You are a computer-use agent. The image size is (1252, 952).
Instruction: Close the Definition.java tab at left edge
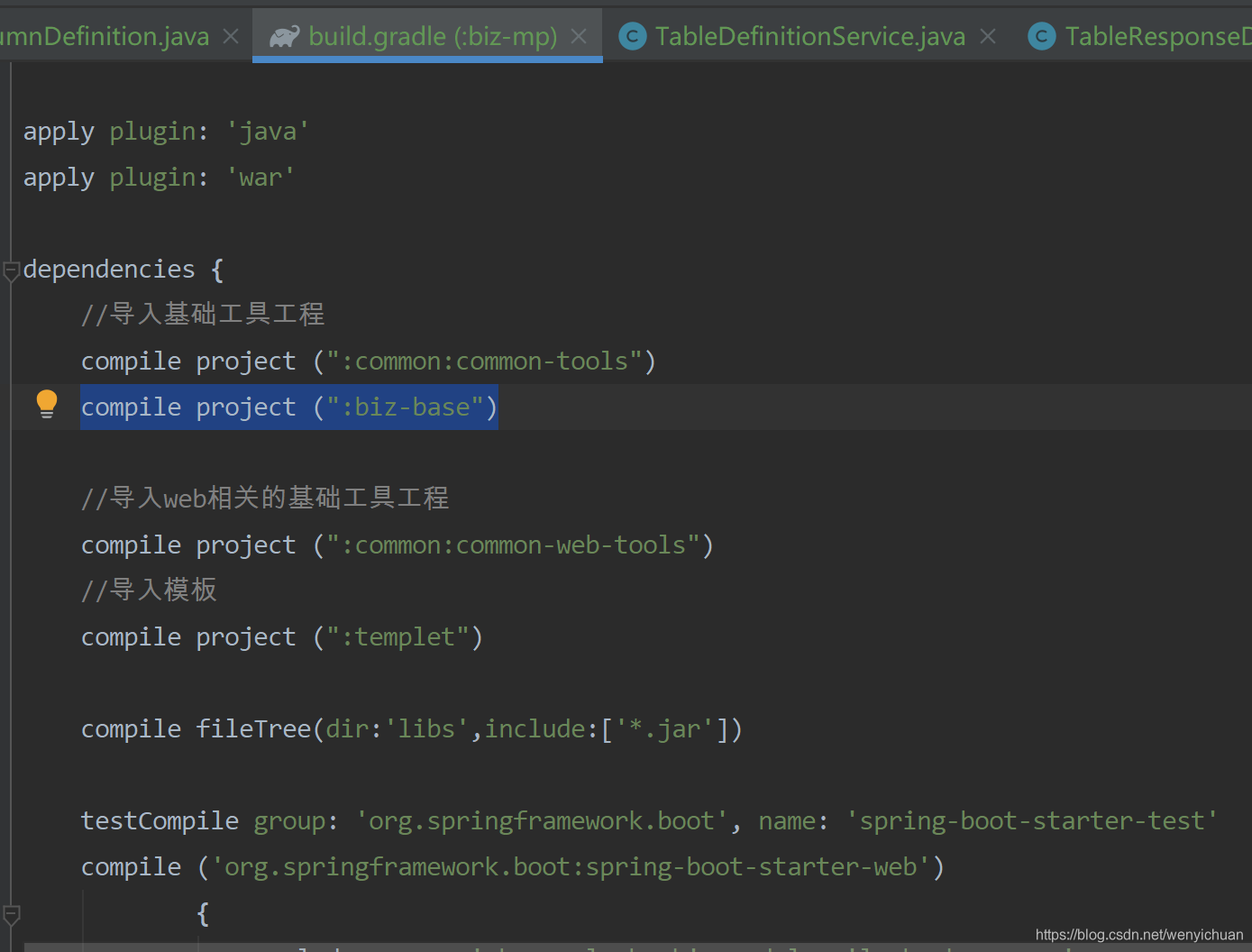pyautogui.click(x=231, y=36)
